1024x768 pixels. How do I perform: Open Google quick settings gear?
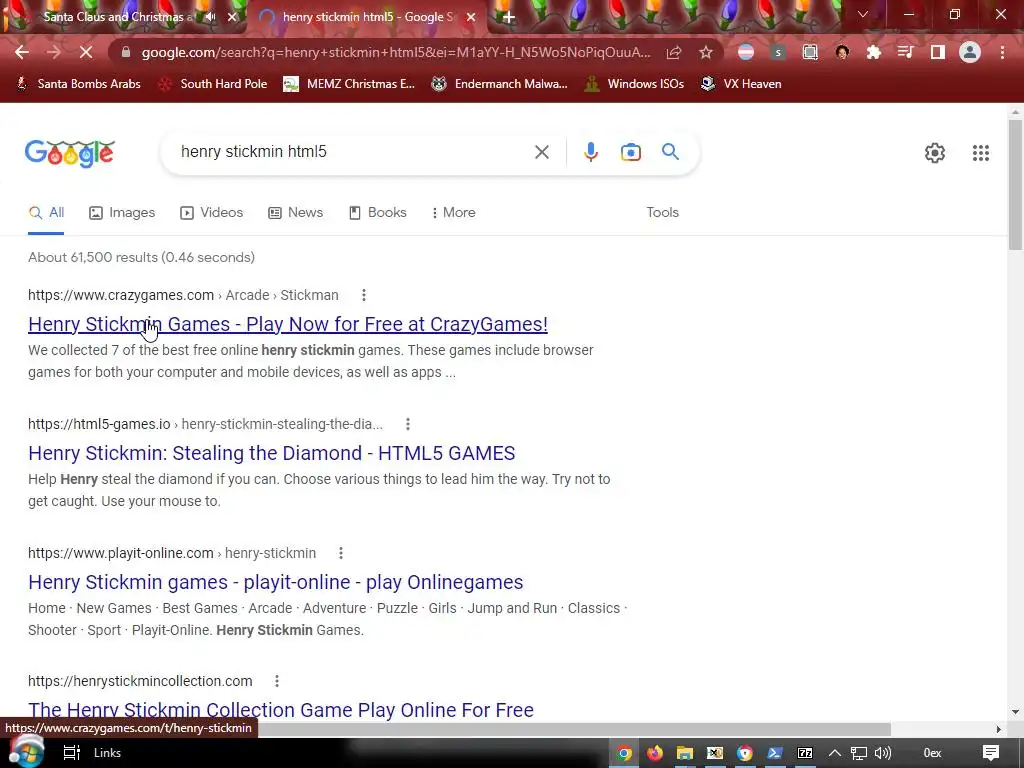(x=935, y=153)
